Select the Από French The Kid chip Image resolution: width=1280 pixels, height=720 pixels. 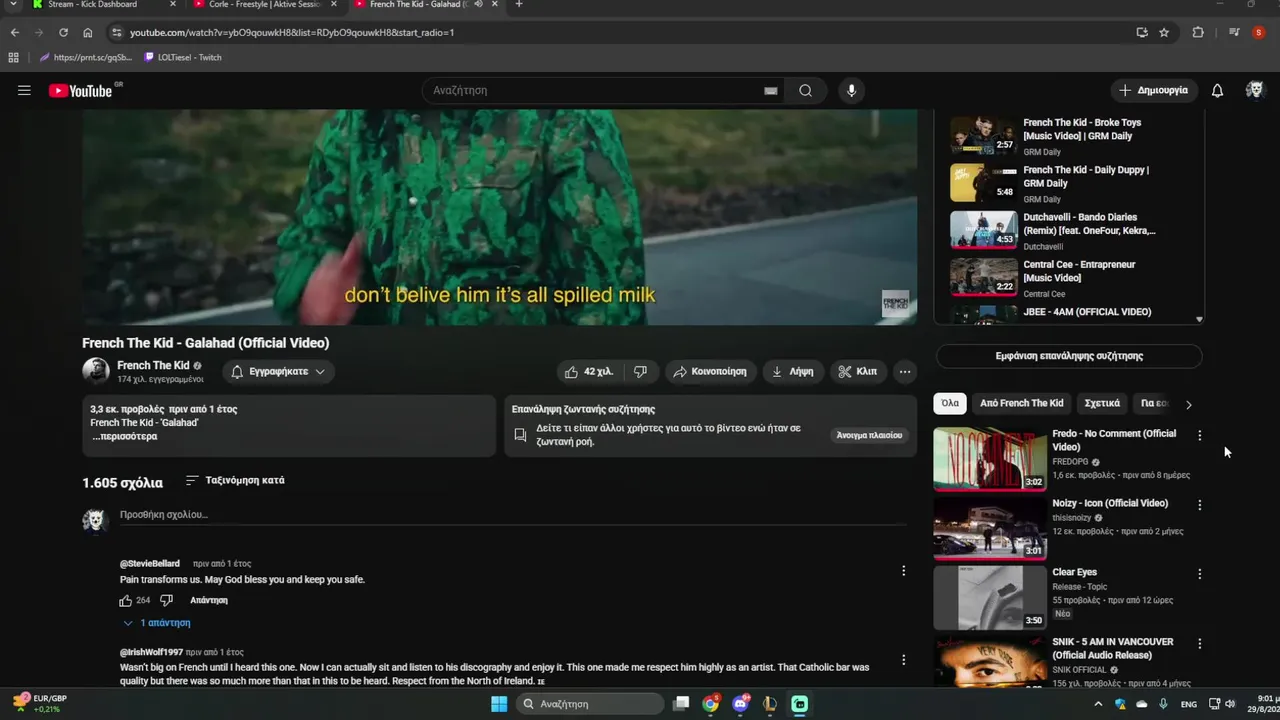pos(1021,403)
